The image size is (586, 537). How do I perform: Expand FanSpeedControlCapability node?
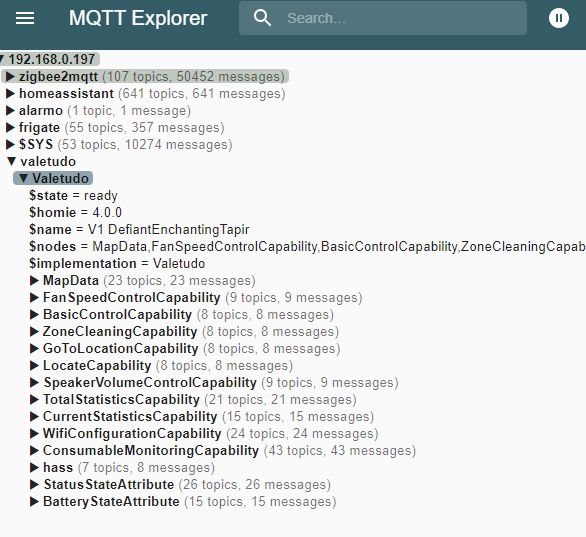[34, 297]
